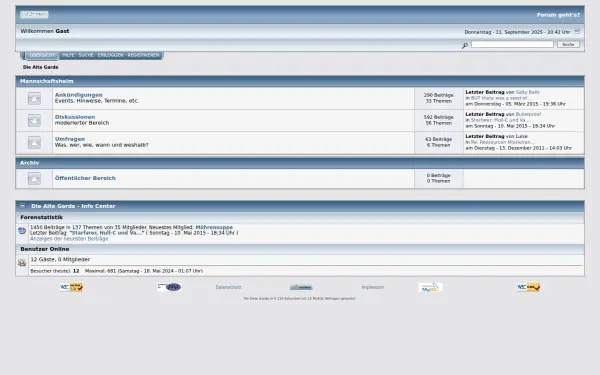Click the Willkommen Gast greeting
The width and height of the screenshot is (600, 375).
45,31
